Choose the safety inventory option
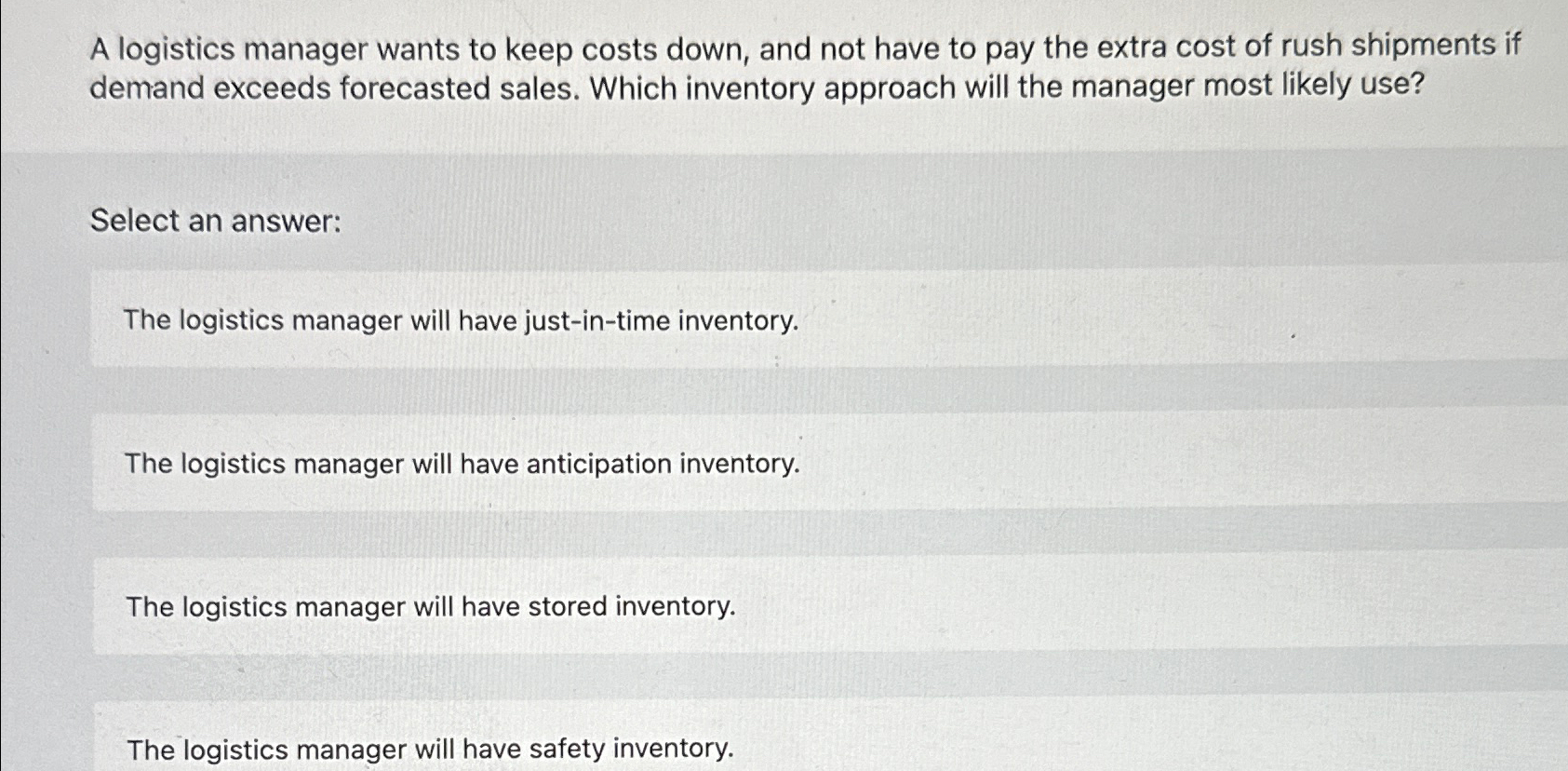The width and height of the screenshot is (1568, 771). tap(430, 749)
